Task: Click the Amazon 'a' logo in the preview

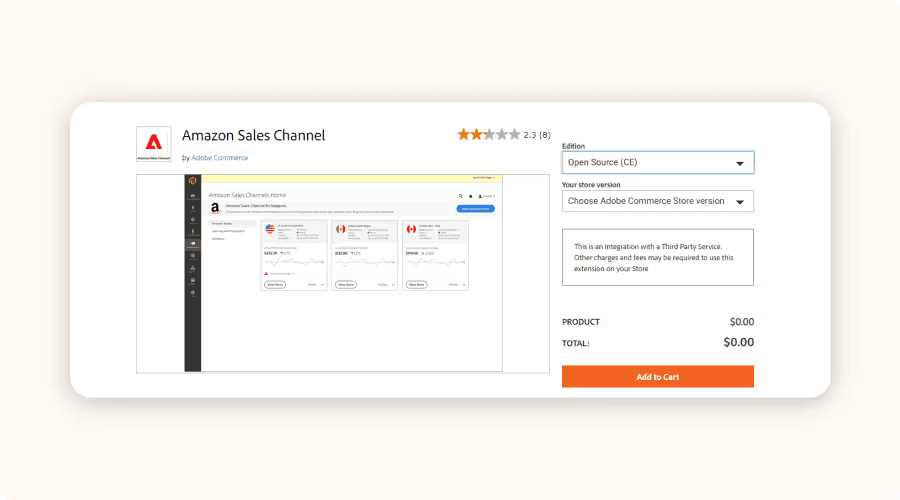Action: click(215, 208)
